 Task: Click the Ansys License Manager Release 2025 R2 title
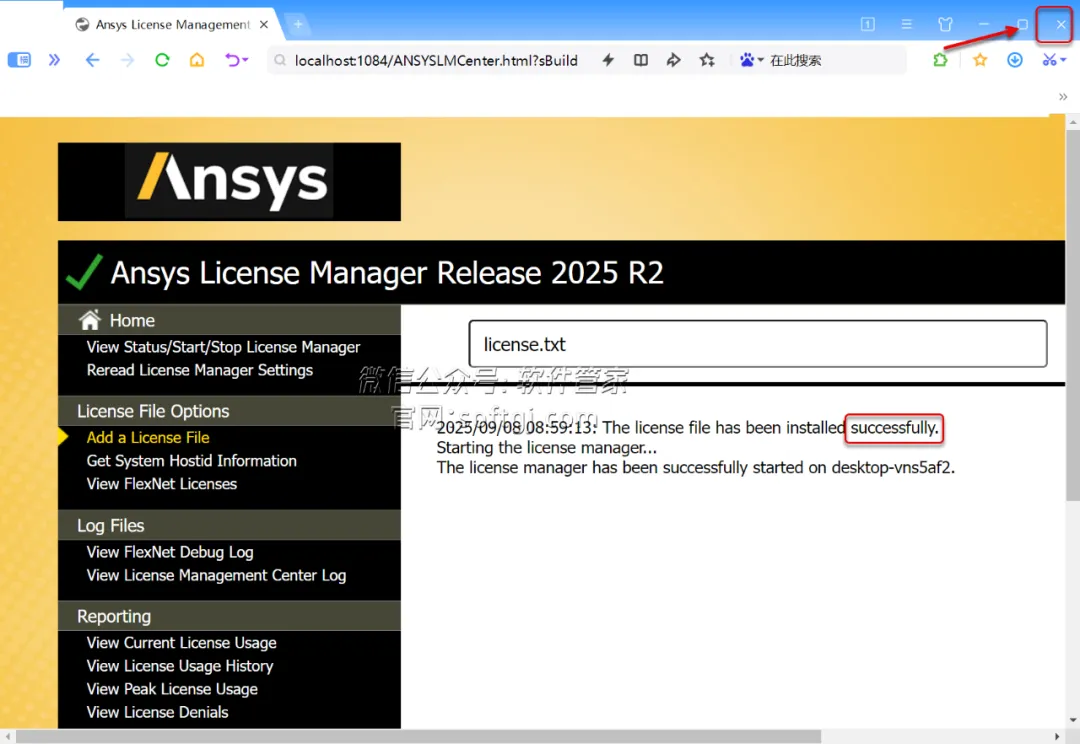point(387,273)
